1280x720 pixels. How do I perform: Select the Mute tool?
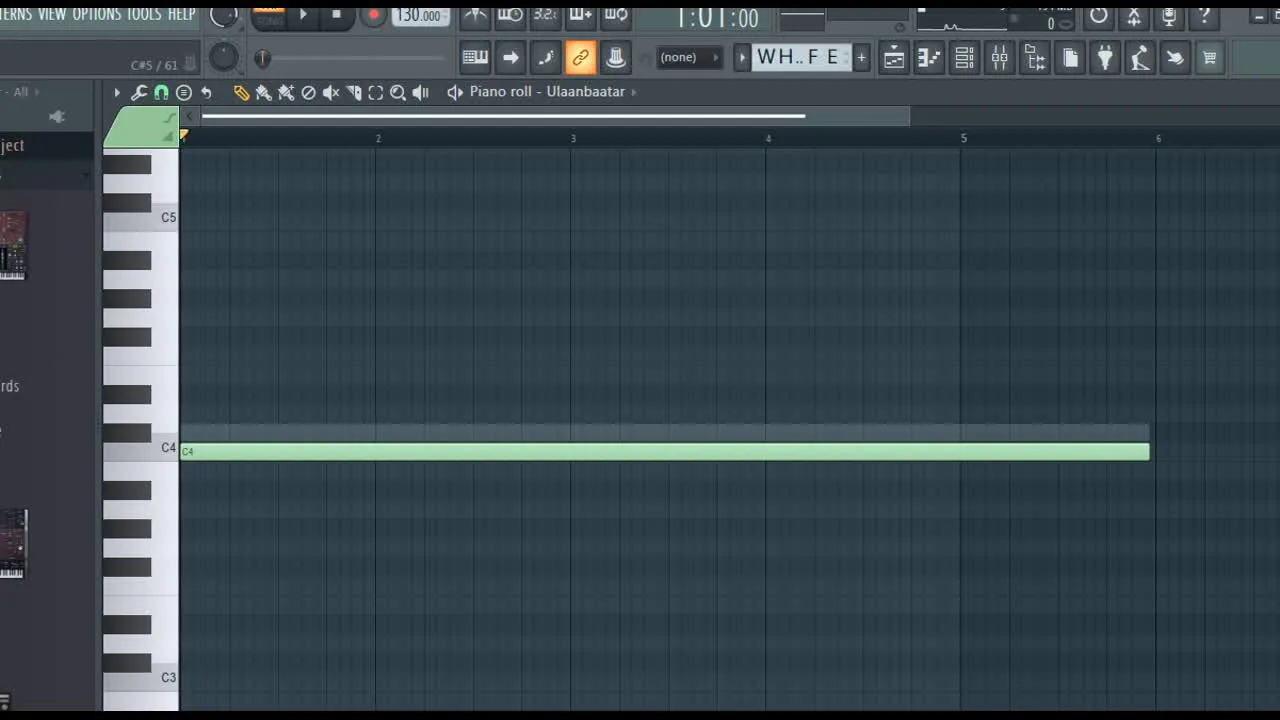click(331, 92)
